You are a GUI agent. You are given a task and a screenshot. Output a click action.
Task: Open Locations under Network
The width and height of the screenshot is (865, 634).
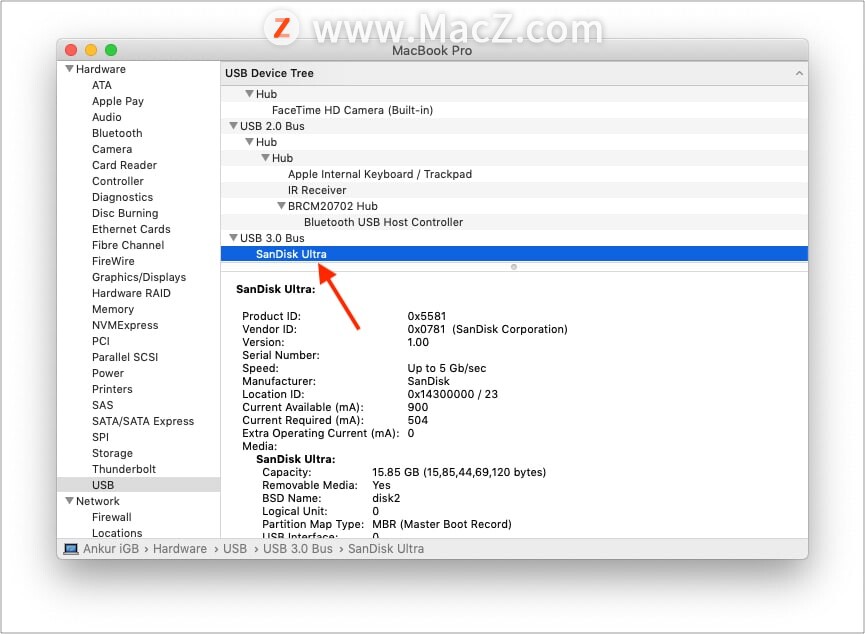(117, 533)
